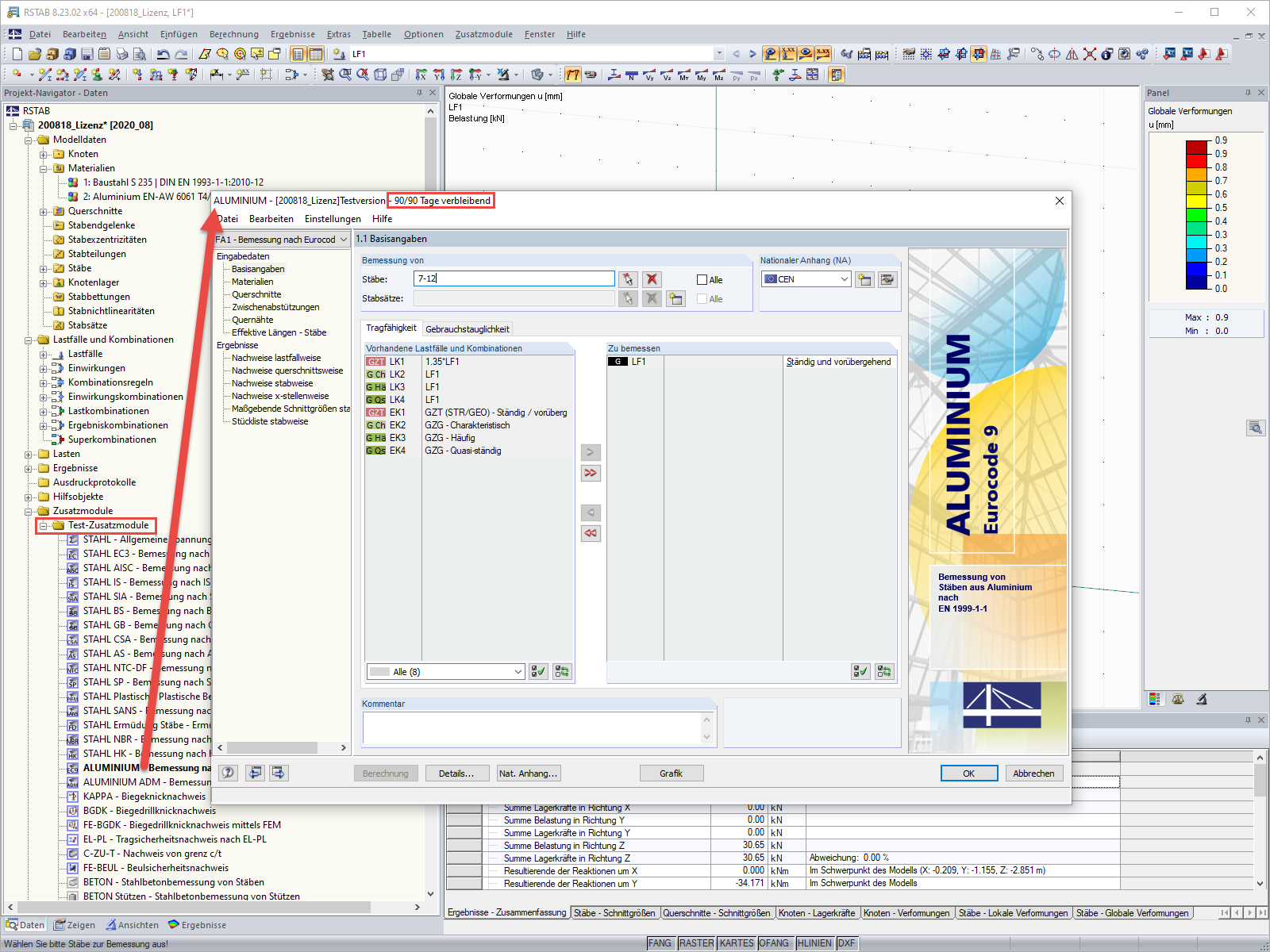Screen dimensions: 1270x952
Task: Toggle the FANG snap button in status bar
Action: 660,942
